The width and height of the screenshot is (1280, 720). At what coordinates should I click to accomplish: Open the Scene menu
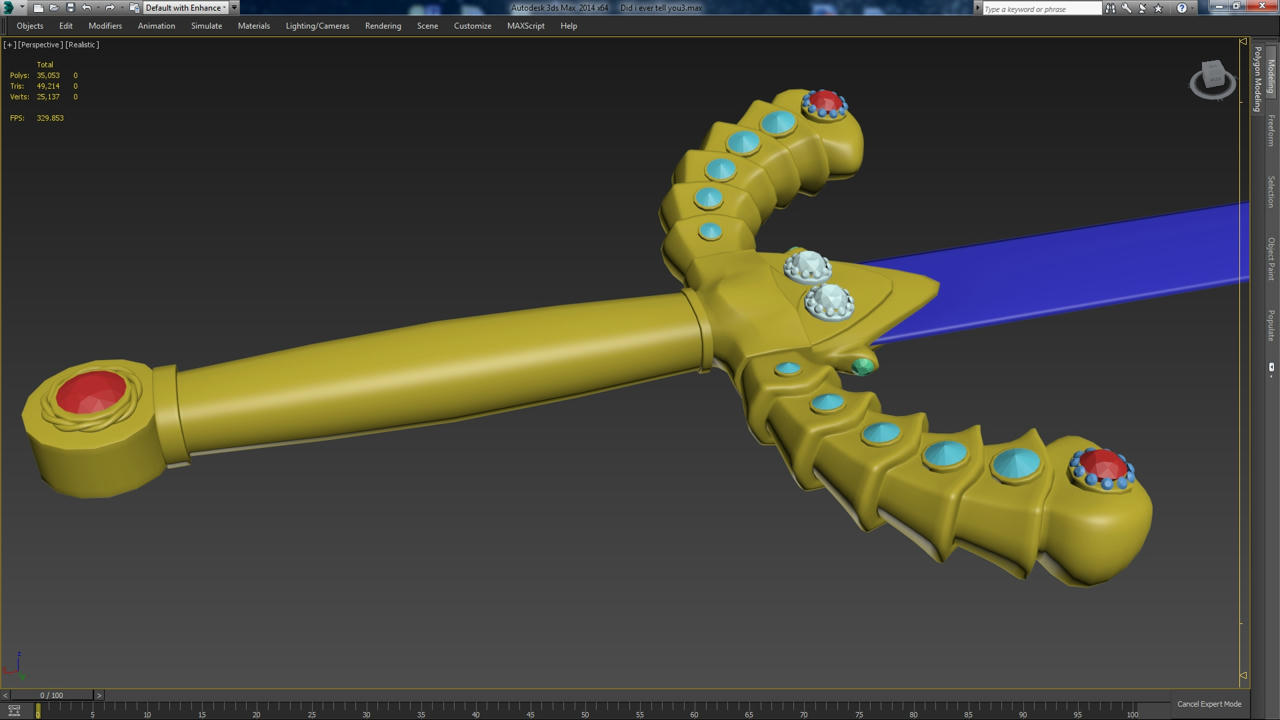[428, 26]
